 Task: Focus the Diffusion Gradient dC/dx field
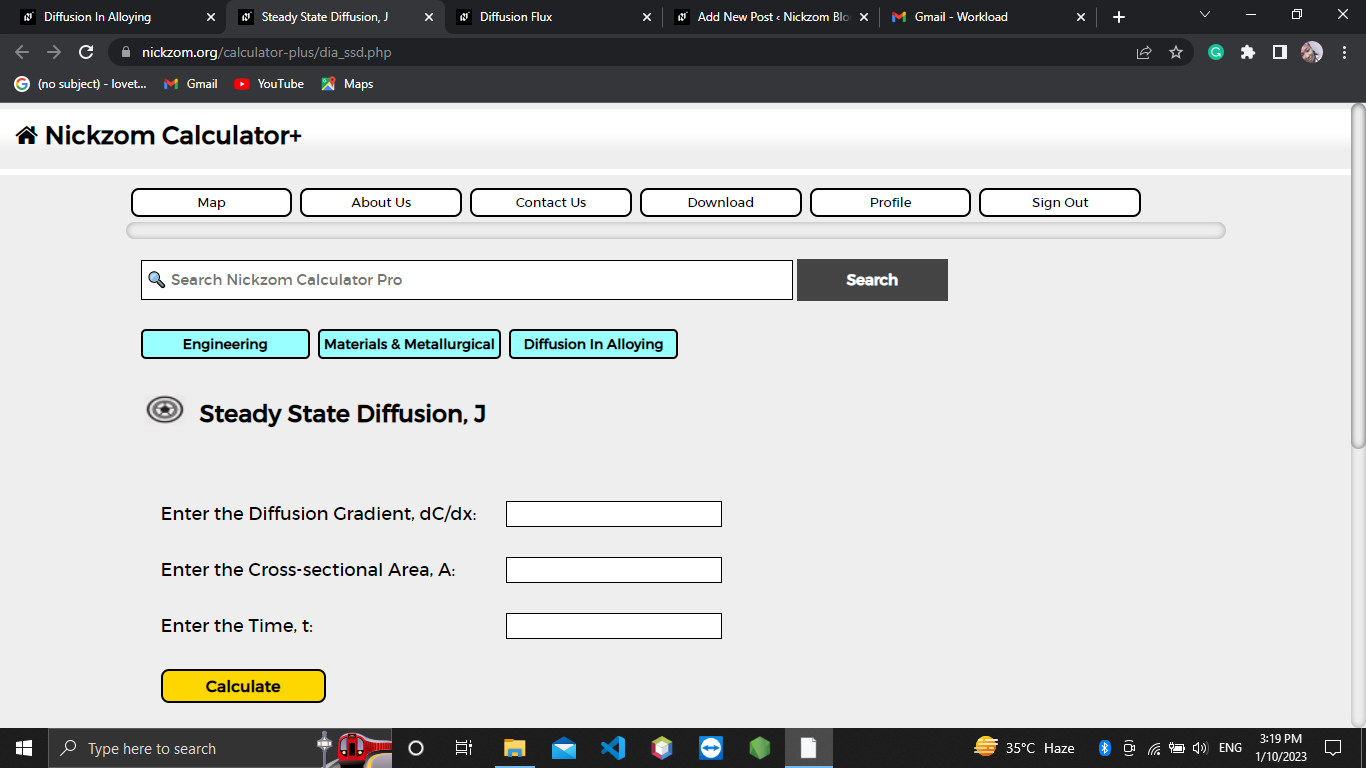(x=614, y=514)
